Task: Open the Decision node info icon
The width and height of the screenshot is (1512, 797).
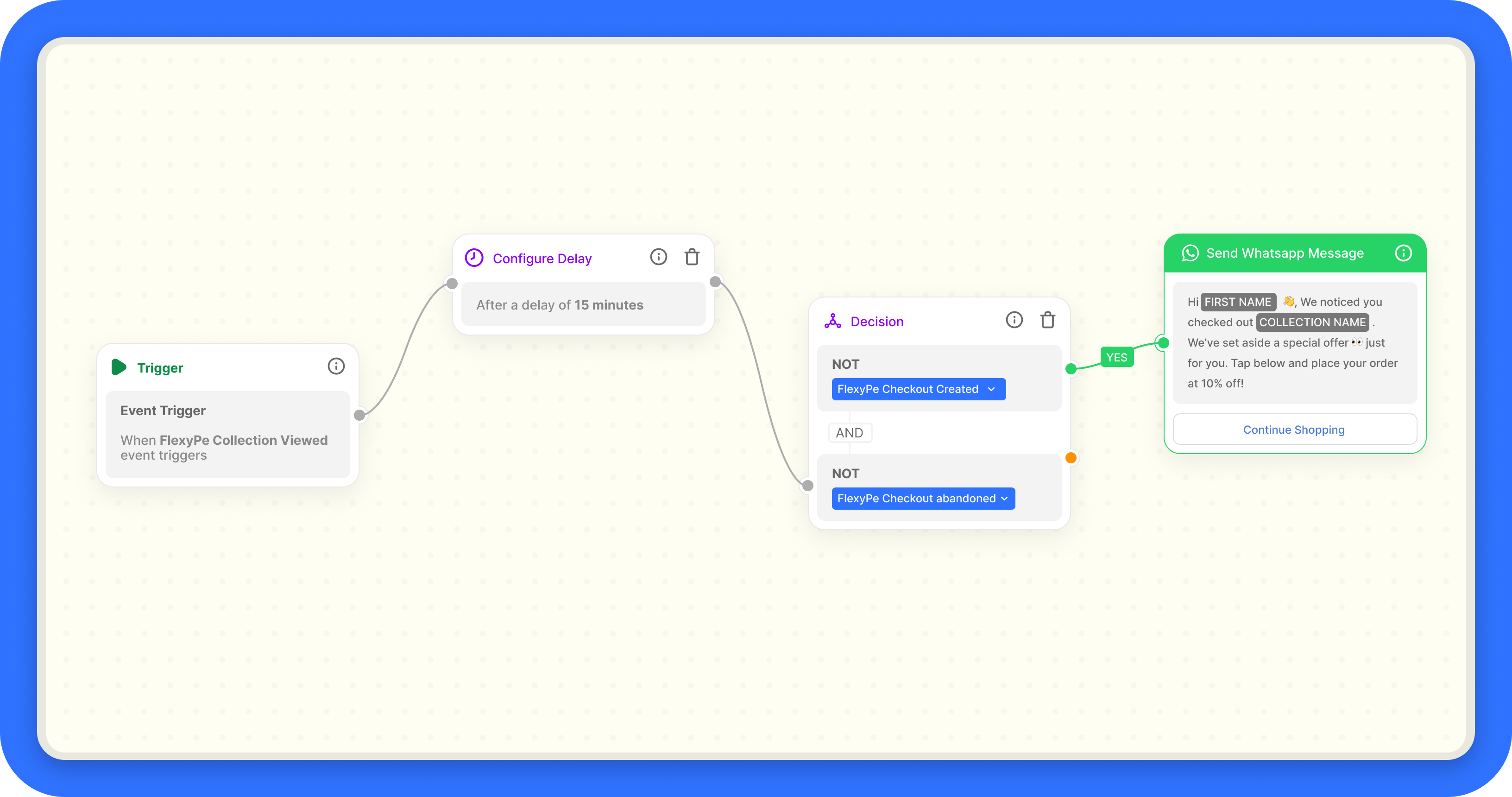Action: click(1014, 320)
